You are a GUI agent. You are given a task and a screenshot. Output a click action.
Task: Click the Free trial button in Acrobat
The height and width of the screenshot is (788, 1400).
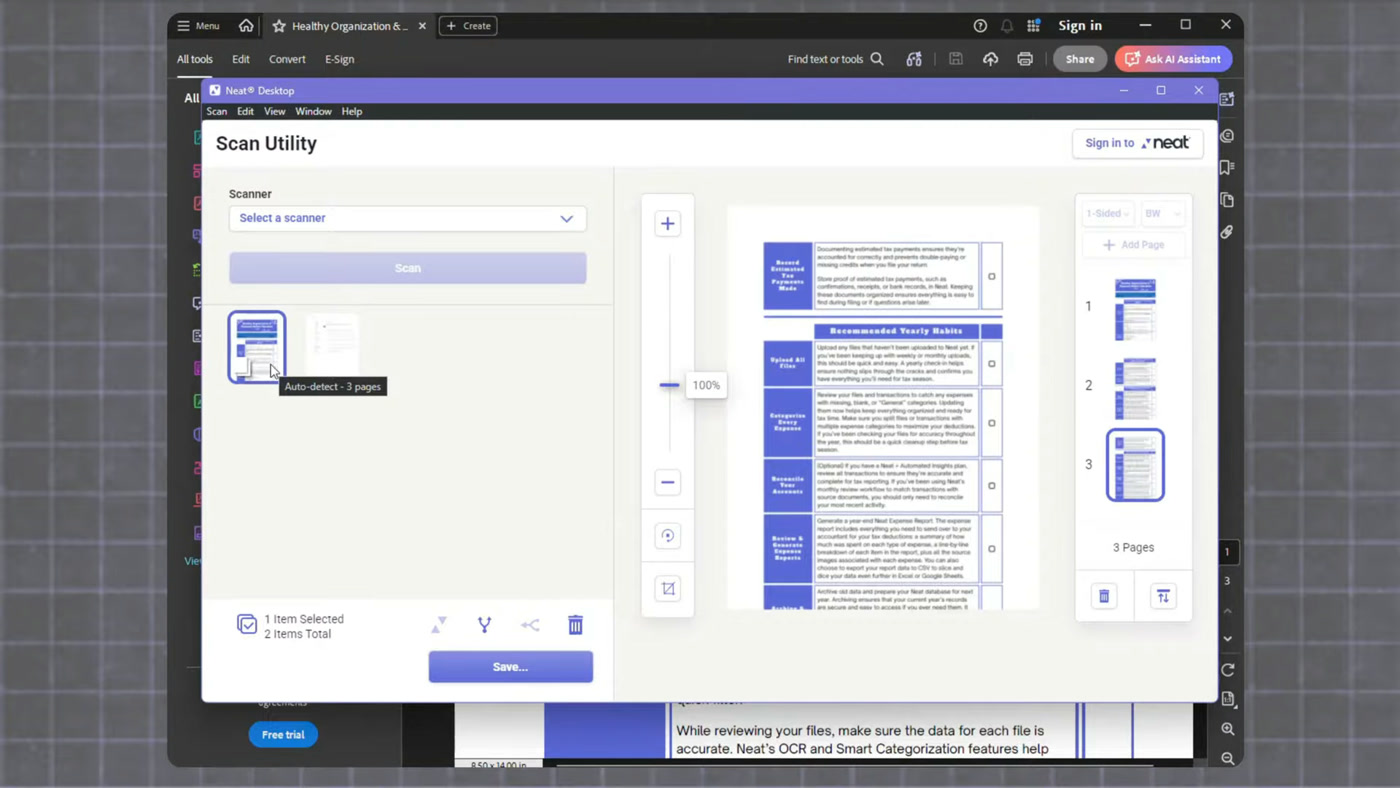pyautogui.click(x=283, y=735)
